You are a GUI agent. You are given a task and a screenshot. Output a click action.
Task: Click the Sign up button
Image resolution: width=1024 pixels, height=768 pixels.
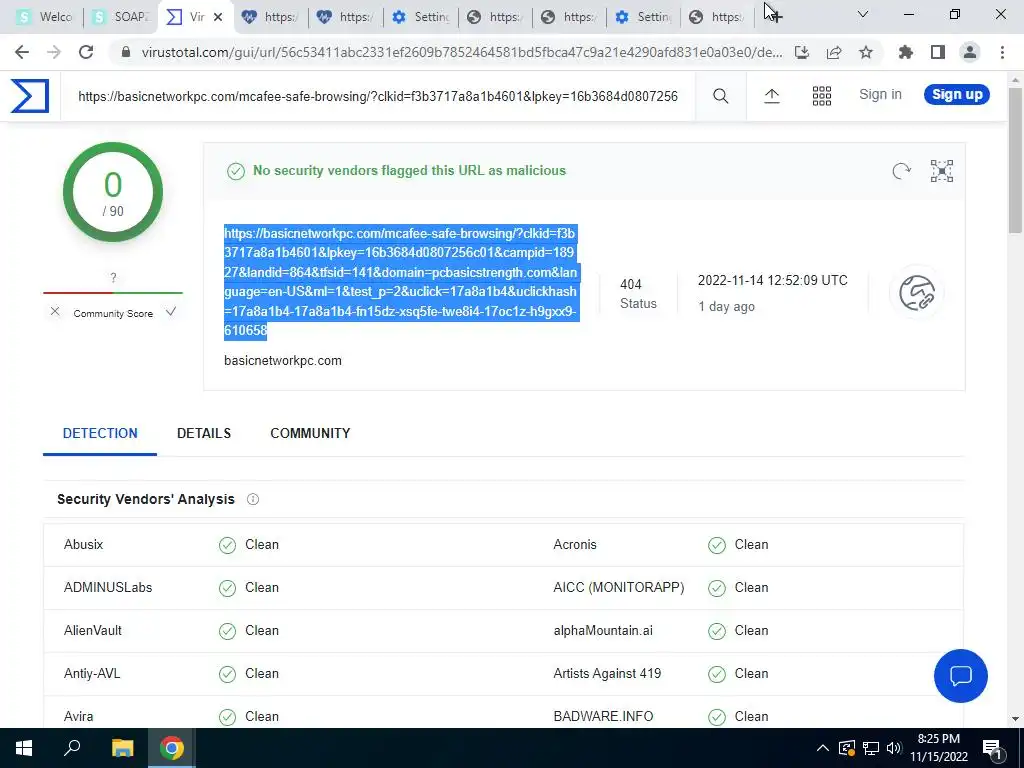[957, 95]
